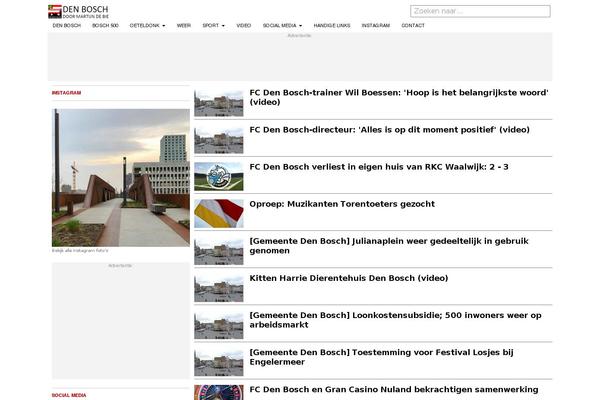This screenshot has height=400, width=600.
Task: Open the Instagram bridge photo
Action: point(121,178)
